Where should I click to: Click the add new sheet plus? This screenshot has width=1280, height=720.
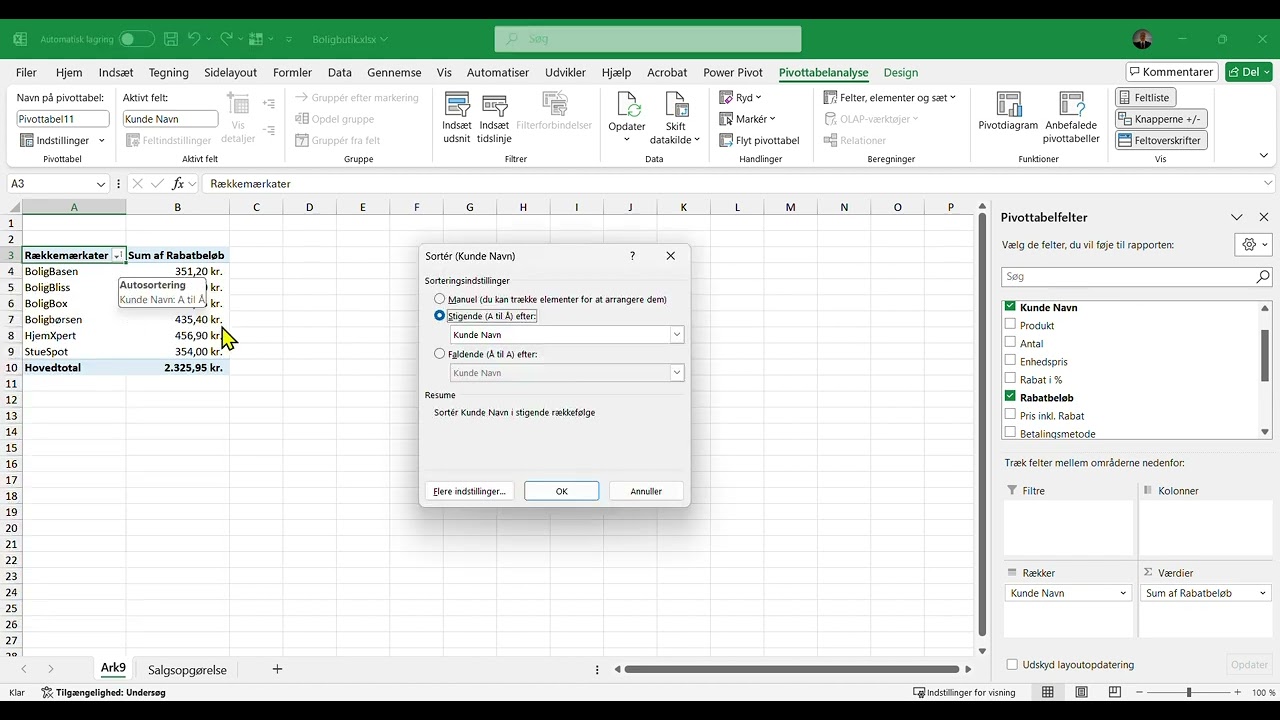(x=277, y=669)
